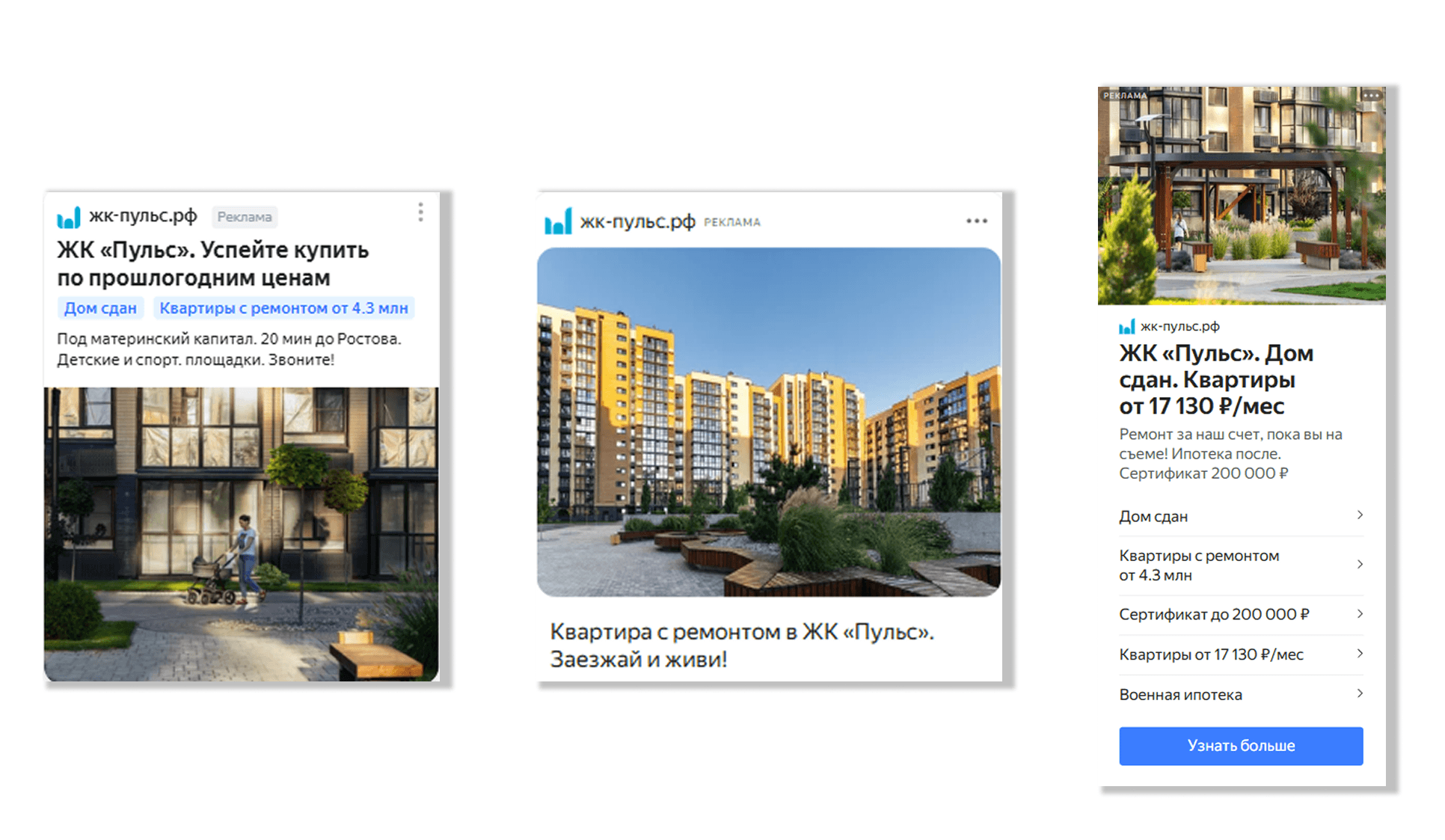Click small logo icon beside жк-пульс.рф in right ad
This screenshot has height=840, width=1445.
pos(1126,327)
